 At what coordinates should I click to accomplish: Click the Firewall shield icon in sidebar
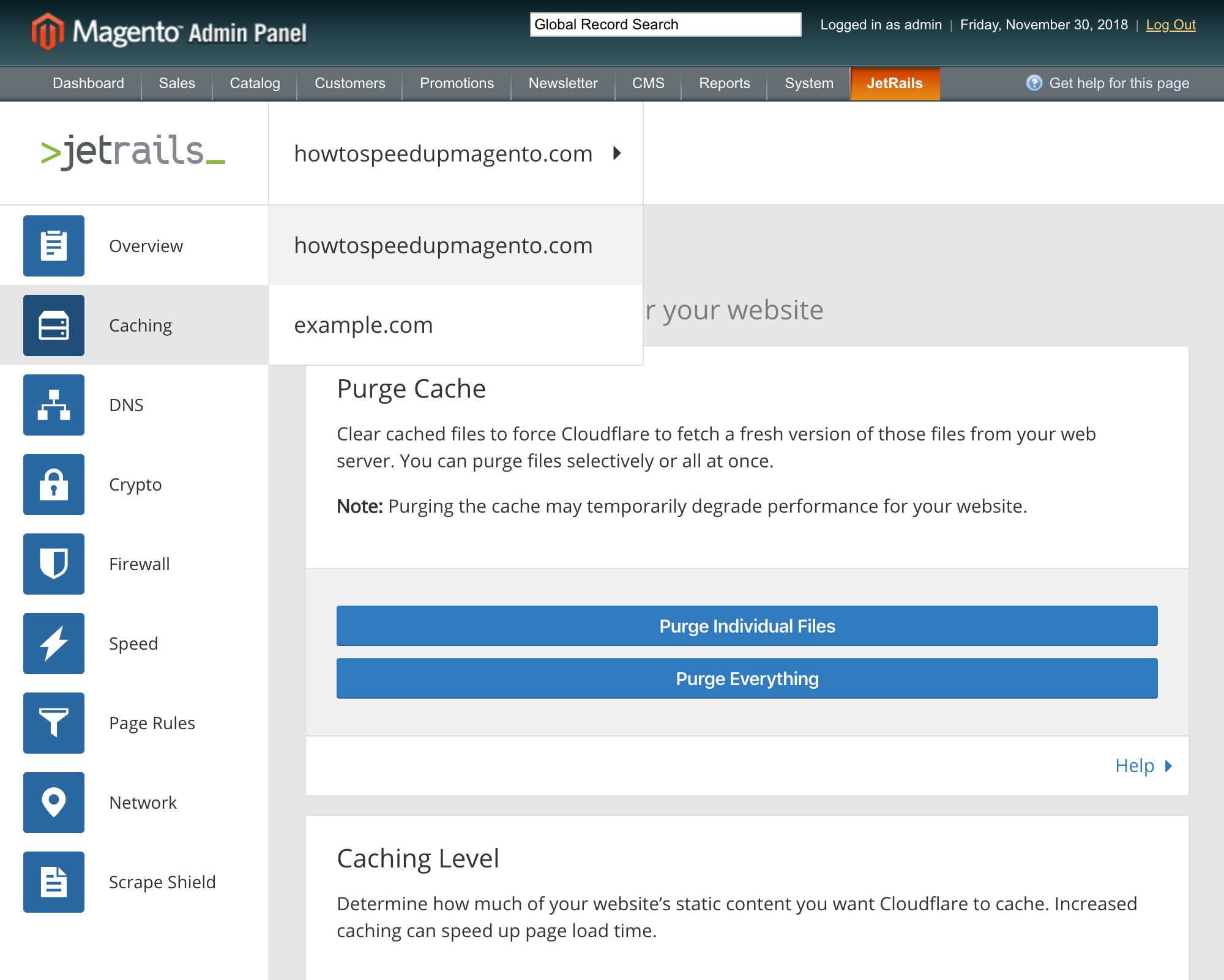tap(54, 564)
